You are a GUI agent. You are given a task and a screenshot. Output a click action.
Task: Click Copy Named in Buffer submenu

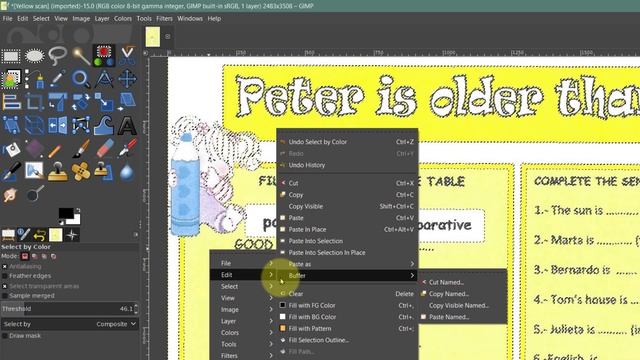pyautogui.click(x=463, y=294)
